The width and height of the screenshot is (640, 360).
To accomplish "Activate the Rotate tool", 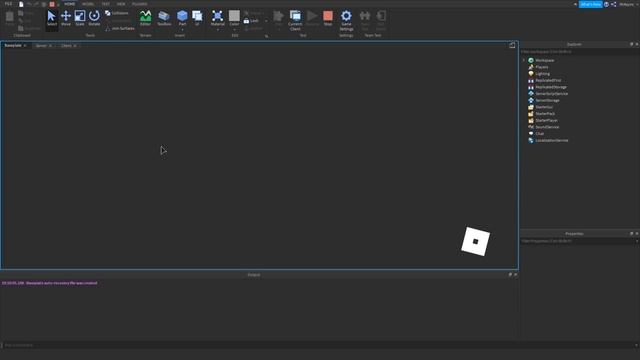I will pos(94,19).
